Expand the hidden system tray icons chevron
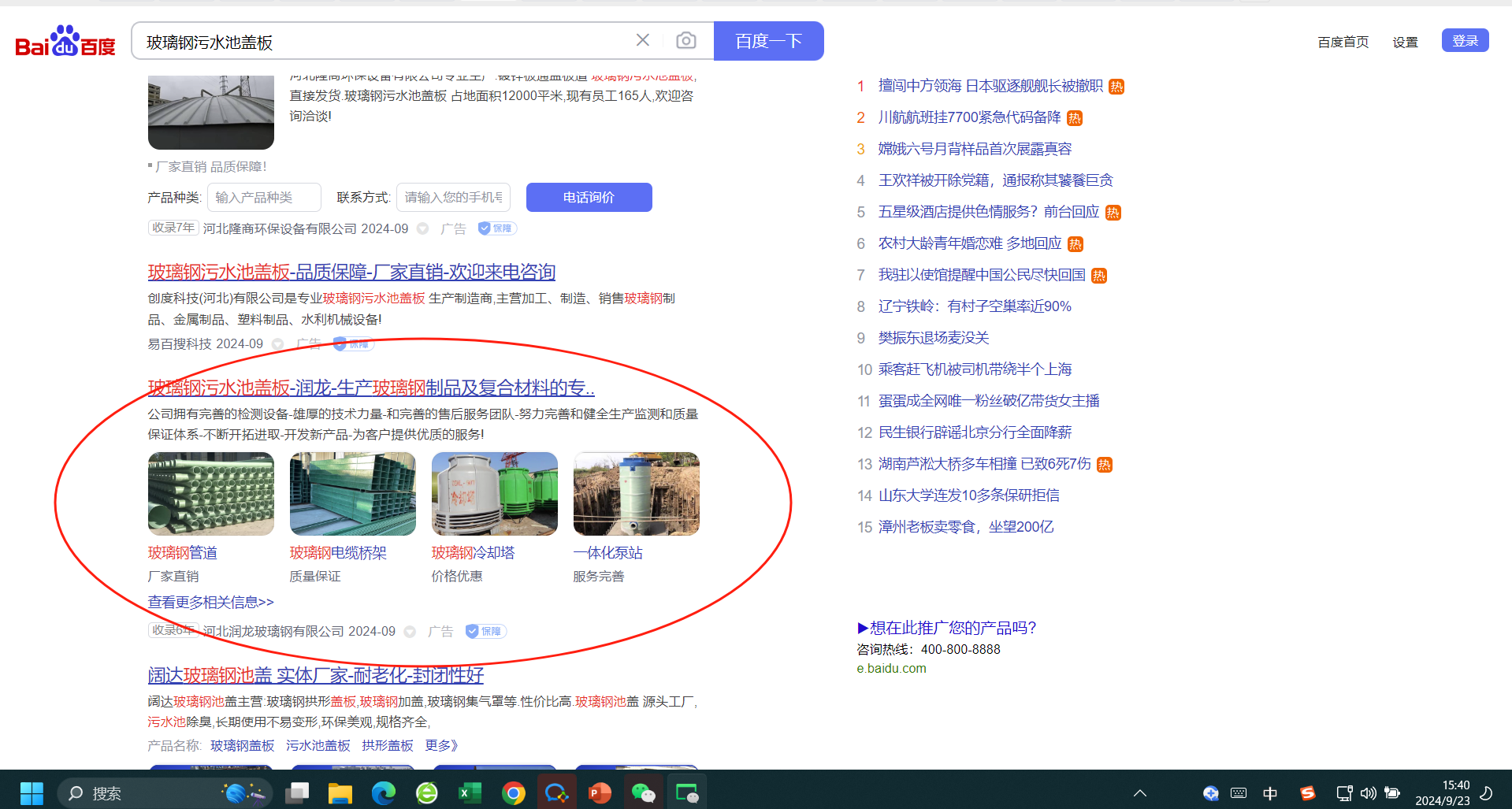The width and height of the screenshot is (1512, 809). (x=1139, y=793)
